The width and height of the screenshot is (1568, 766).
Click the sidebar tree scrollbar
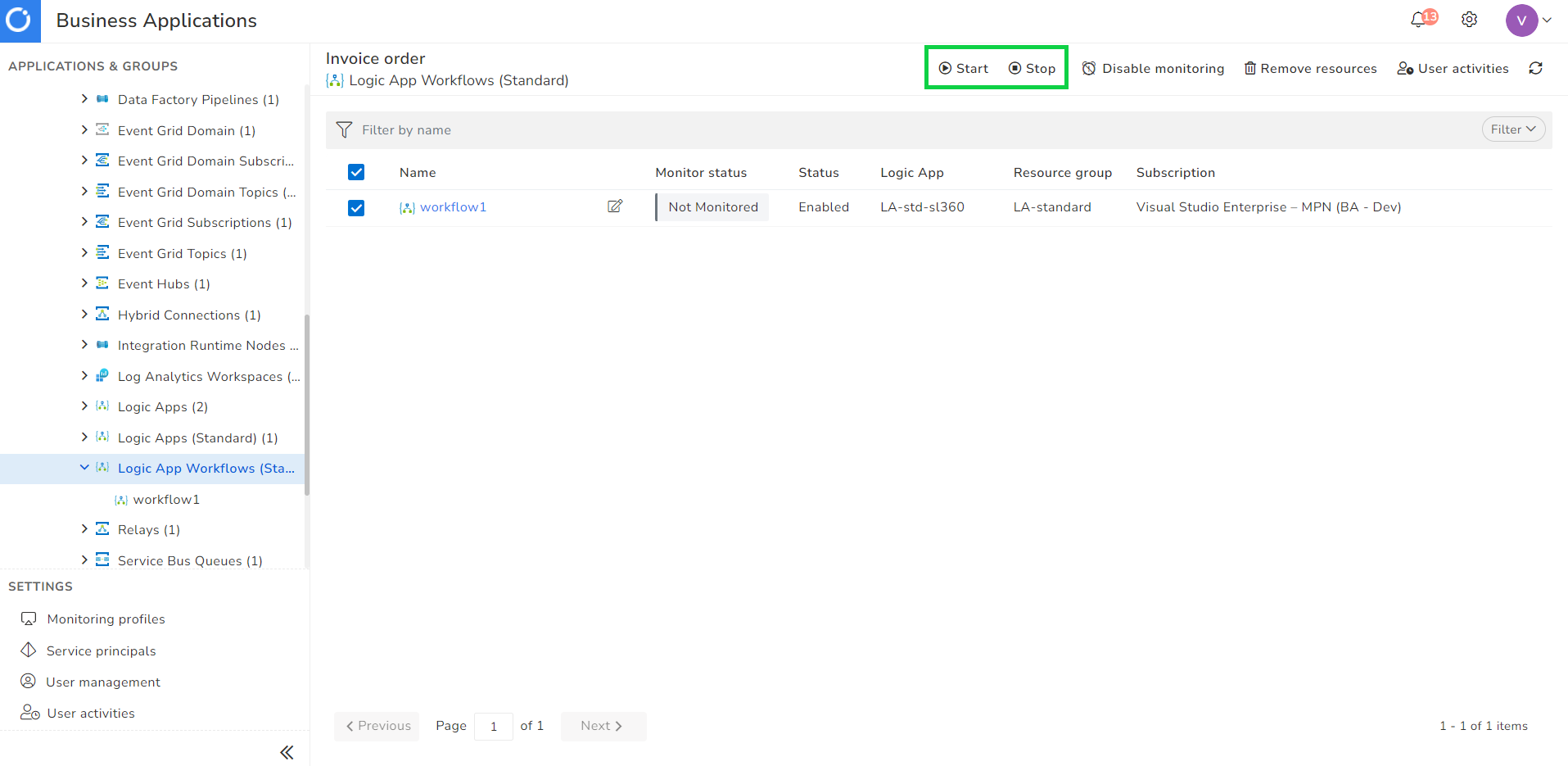tap(307, 406)
